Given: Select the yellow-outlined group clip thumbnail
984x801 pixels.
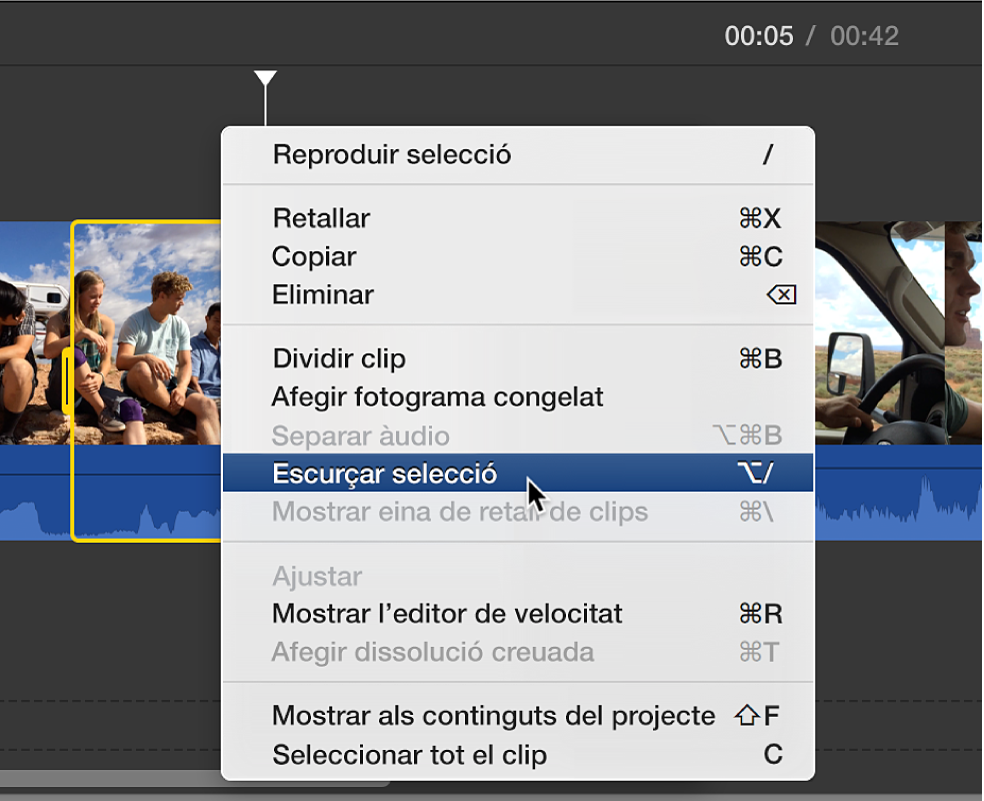Looking at the screenshot, I should 145,330.
